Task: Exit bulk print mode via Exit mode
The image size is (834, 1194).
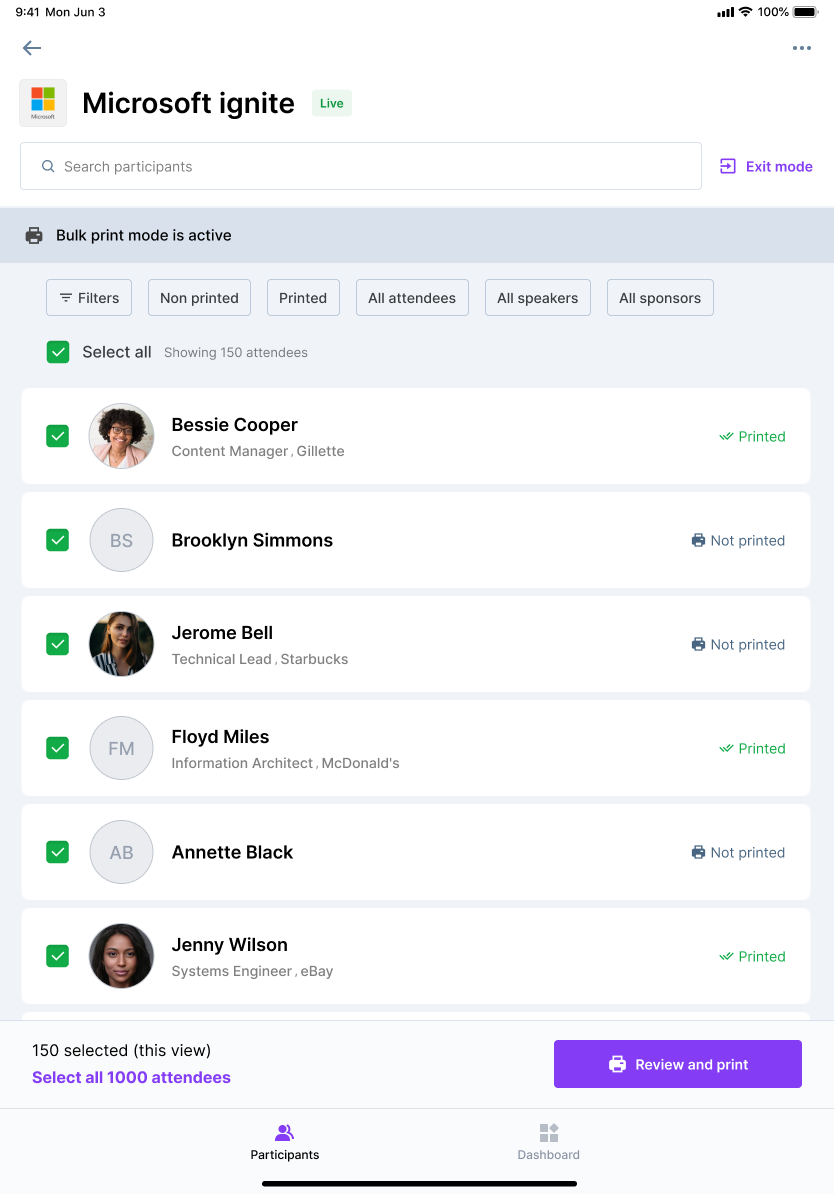Action: point(766,166)
